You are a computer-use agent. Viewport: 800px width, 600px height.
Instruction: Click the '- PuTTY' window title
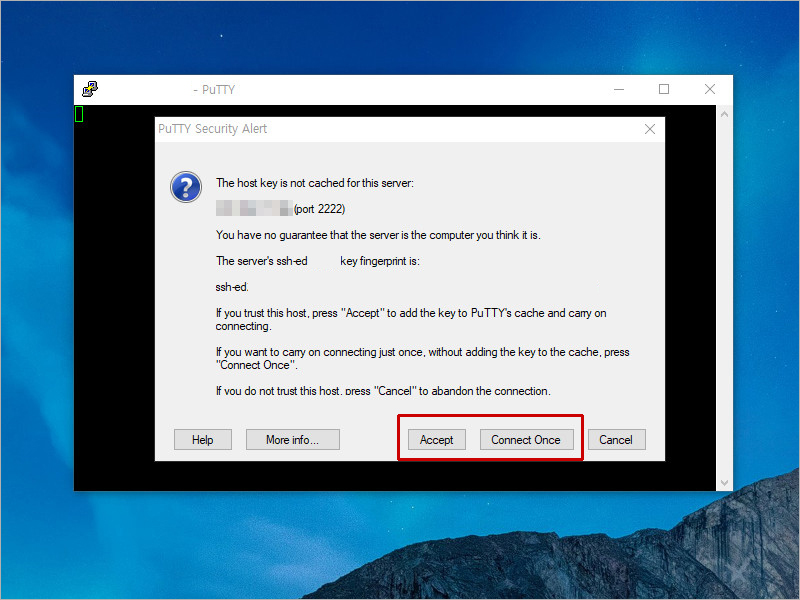click(x=214, y=90)
